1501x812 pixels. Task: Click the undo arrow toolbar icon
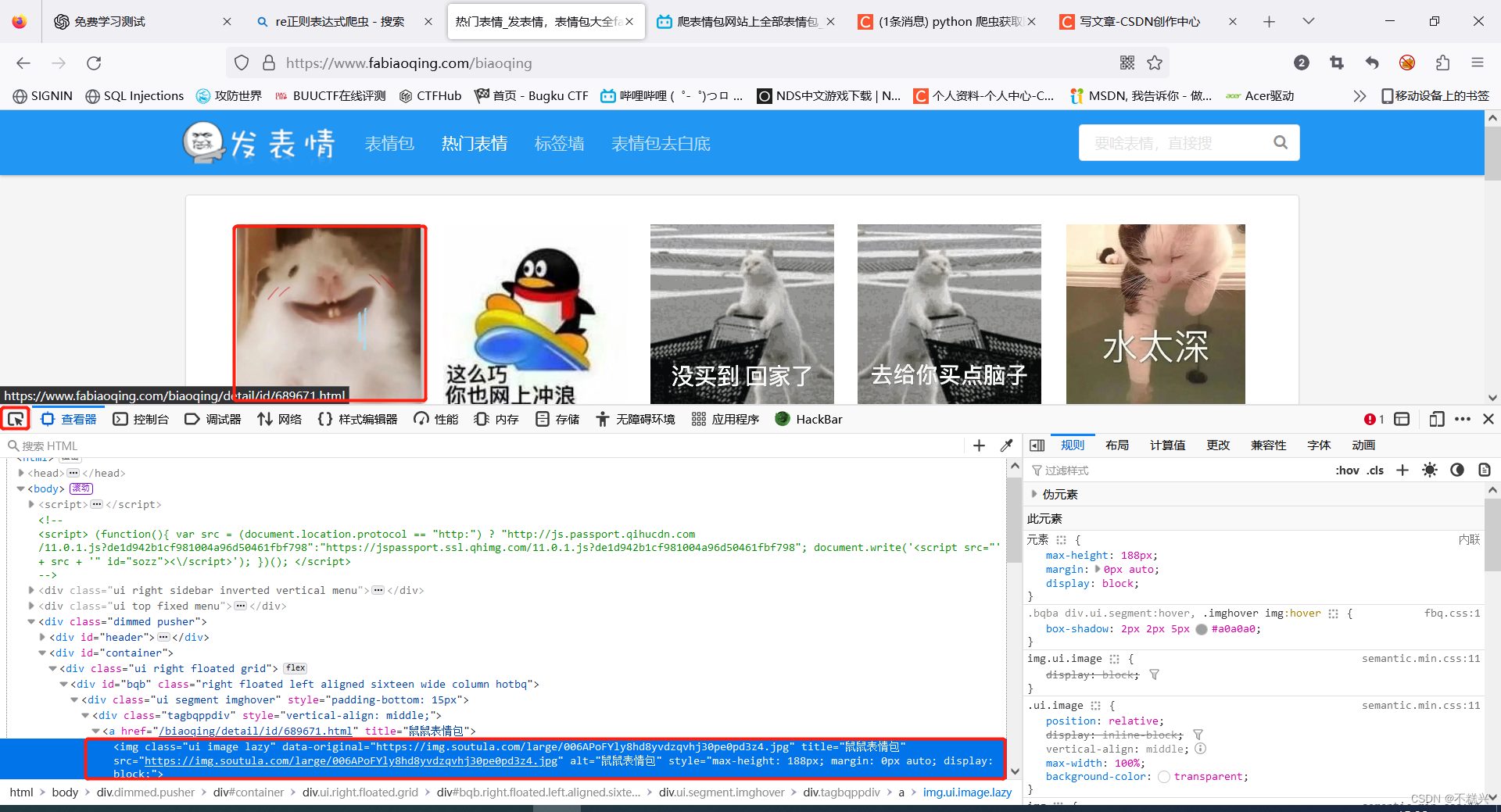pos(1371,63)
